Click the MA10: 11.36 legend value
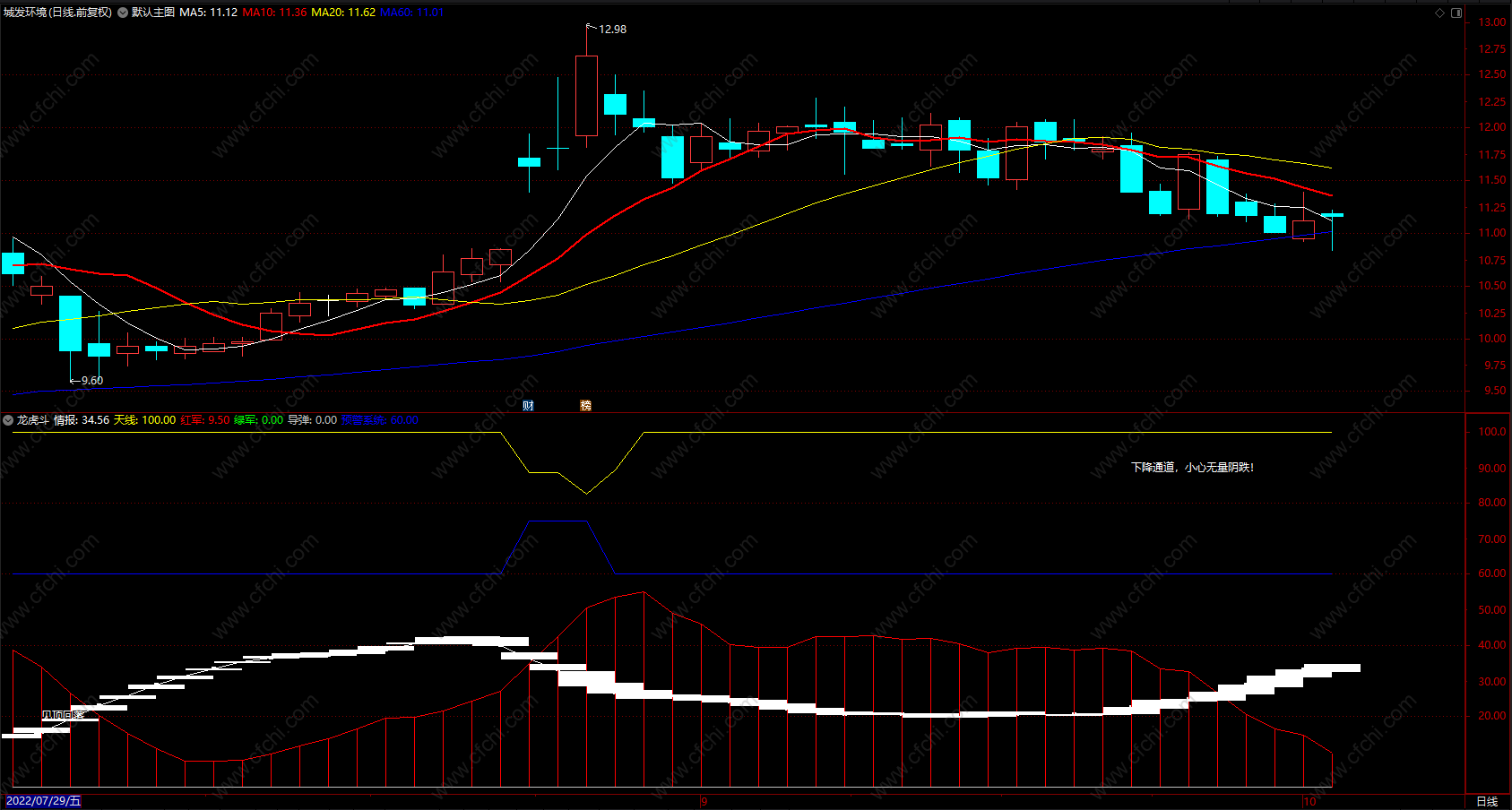The height and width of the screenshot is (810, 1512). (x=274, y=13)
